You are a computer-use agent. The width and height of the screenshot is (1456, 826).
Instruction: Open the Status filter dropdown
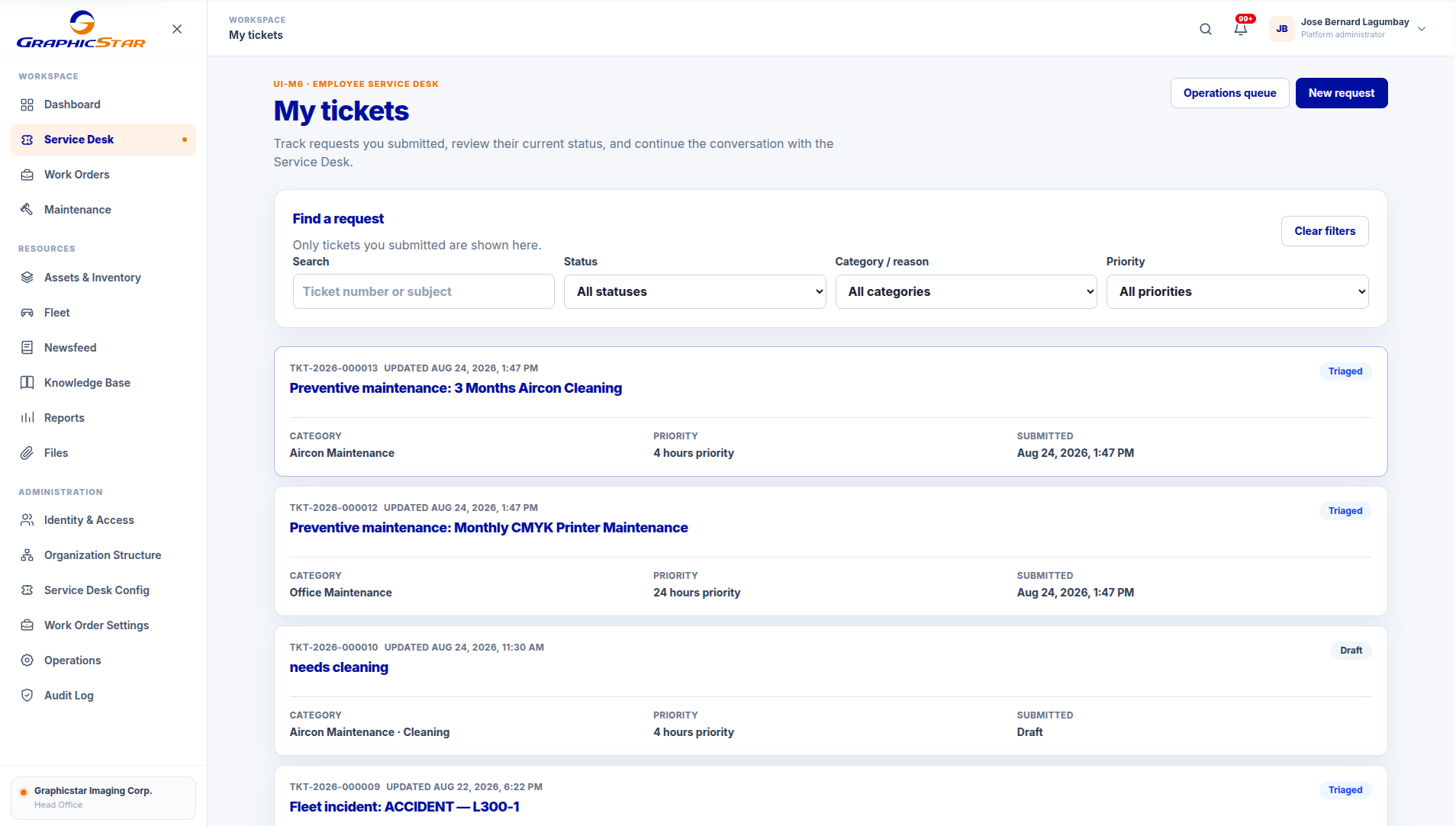(x=694, y=291)
